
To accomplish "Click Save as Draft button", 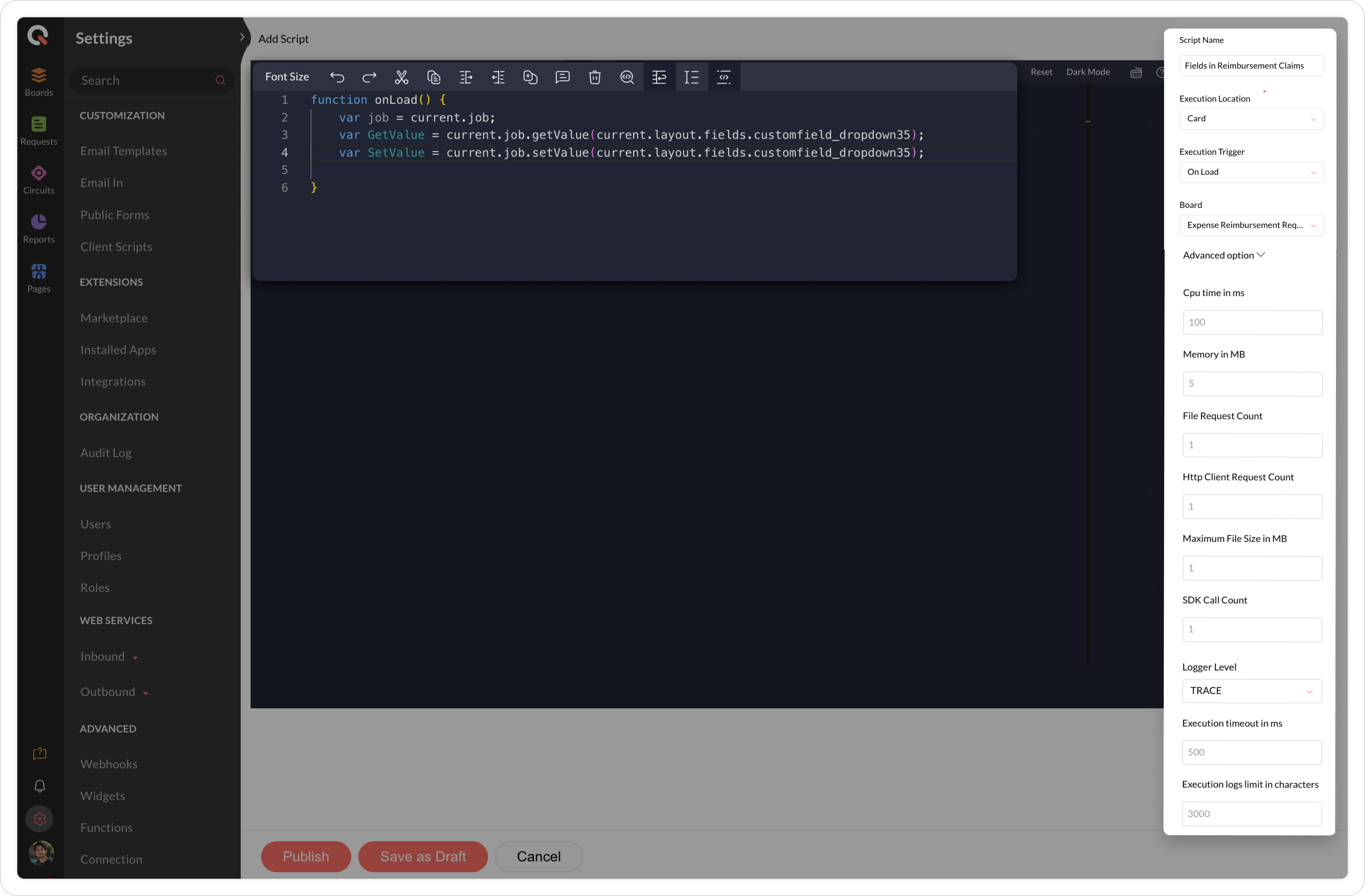I will [x=423, y=857].
